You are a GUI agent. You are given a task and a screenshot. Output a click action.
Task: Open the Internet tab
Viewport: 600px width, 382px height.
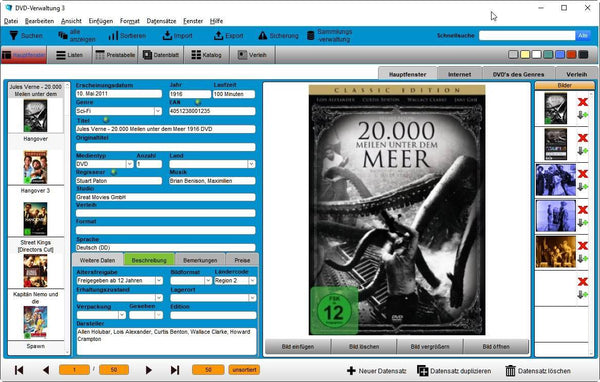[x=460, y=74]
